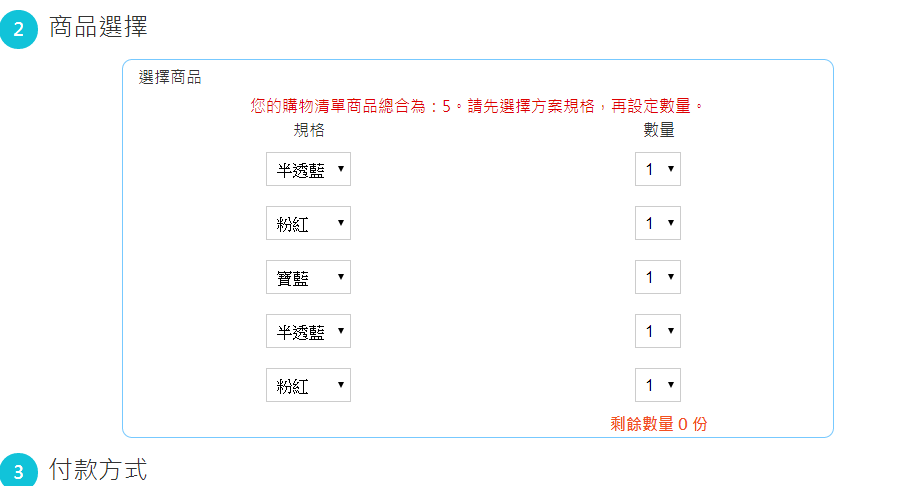Viewport: 899px width, 486px height.
Task: Open the second row's 粉紅 spec dropdown
Action: coord(308,223)
